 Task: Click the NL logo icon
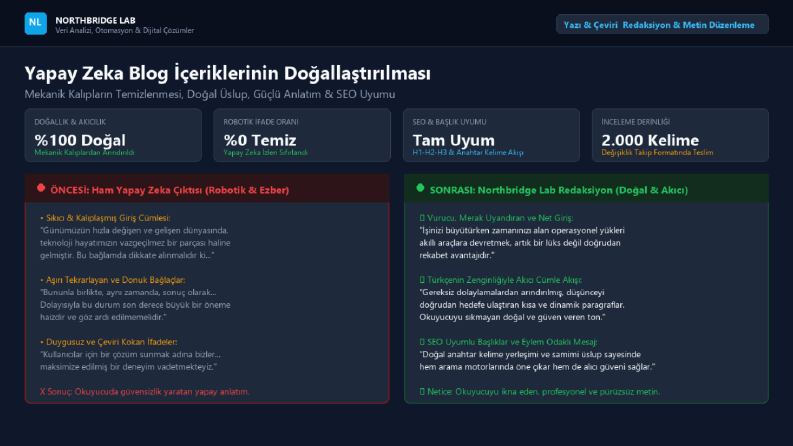pyautogui.click(x=35, y=23)
